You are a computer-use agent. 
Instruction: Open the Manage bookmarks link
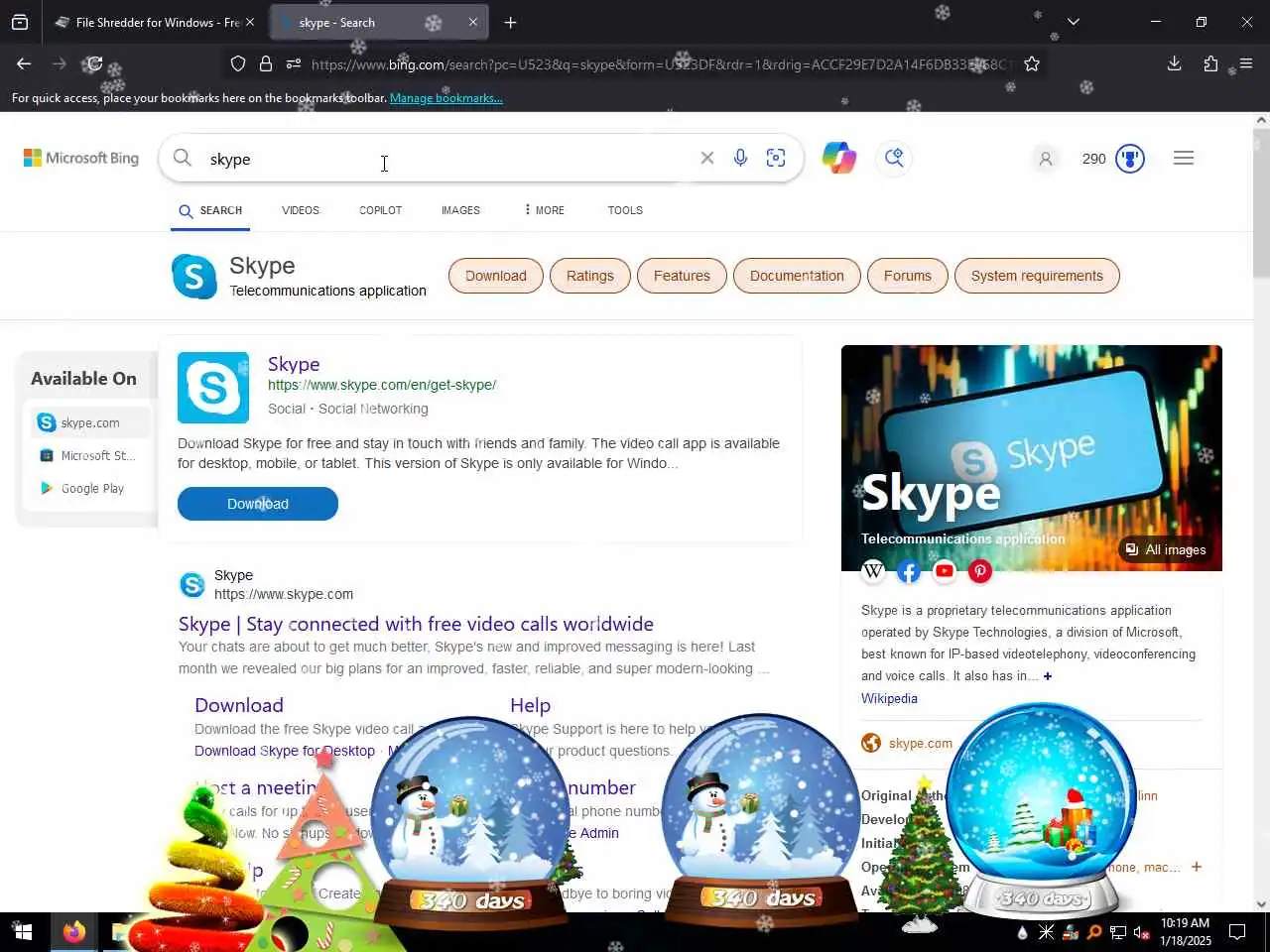click(x=446, y=98)
